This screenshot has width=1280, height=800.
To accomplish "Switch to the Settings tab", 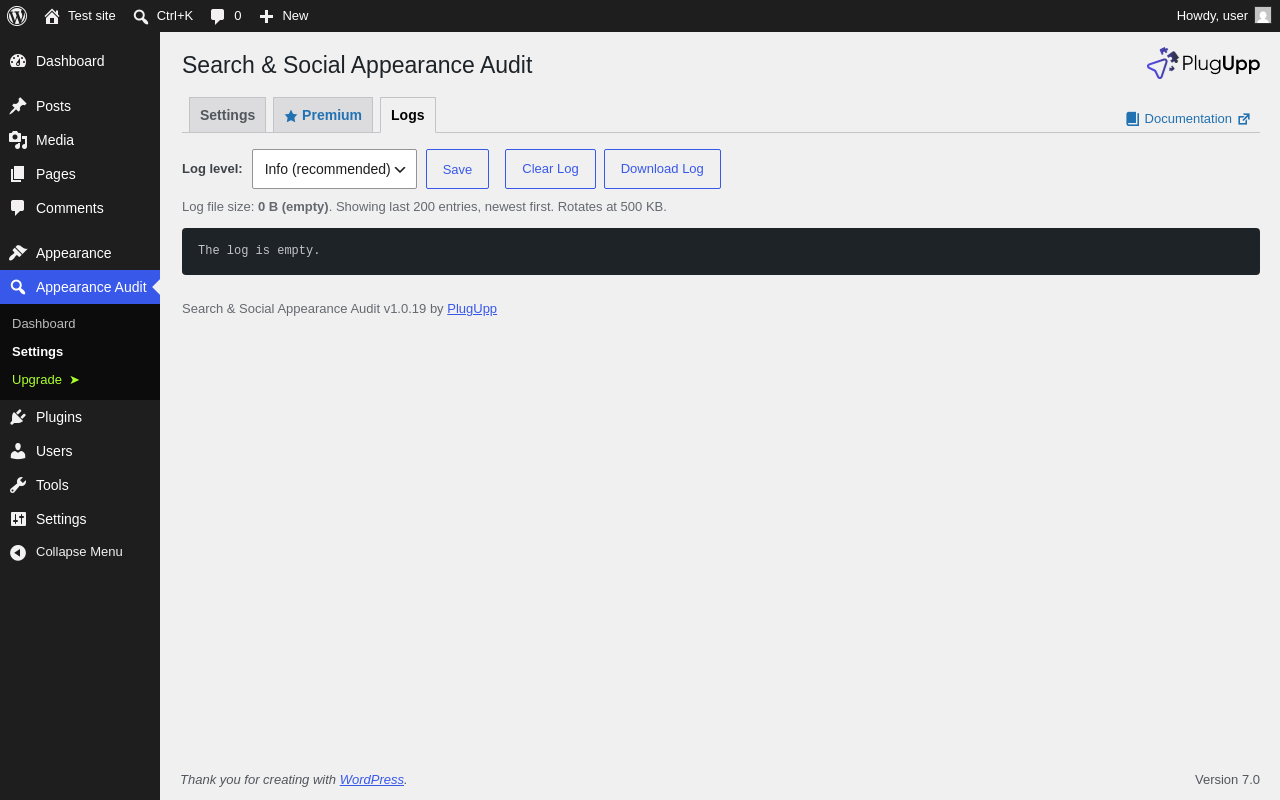I will pyautogui.click(x=227, y=115).
